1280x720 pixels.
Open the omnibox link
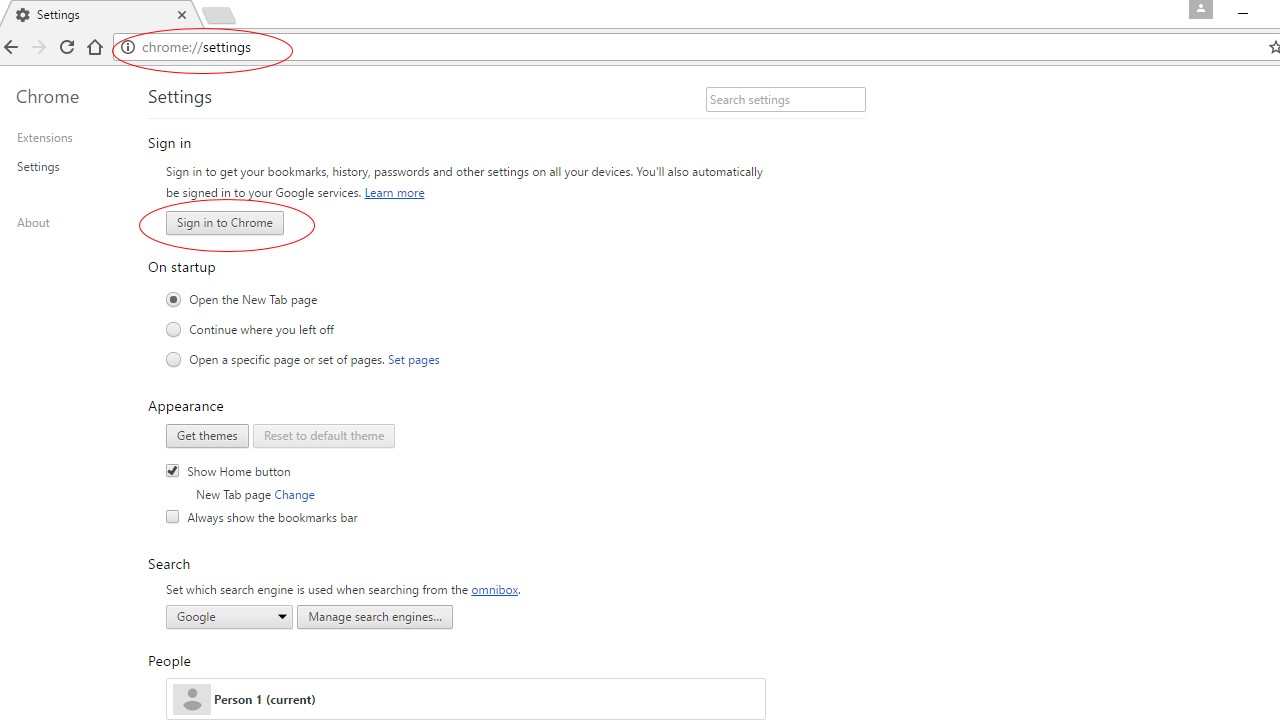point(495,590)
